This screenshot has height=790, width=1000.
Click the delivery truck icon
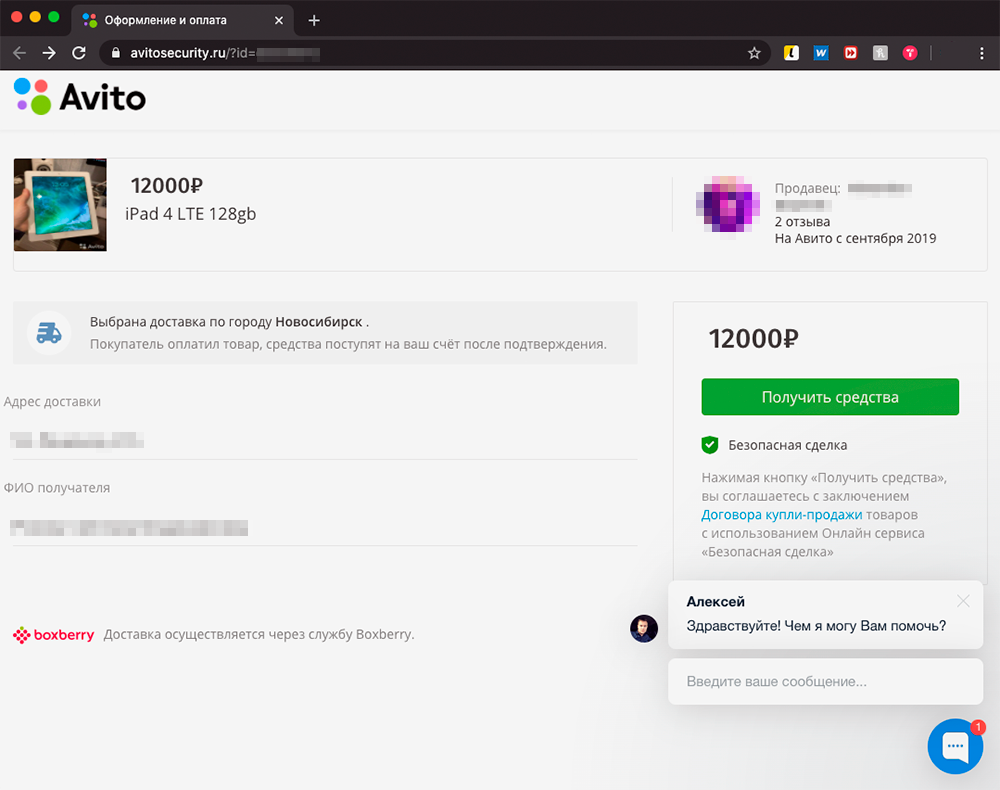pos(49,333)
